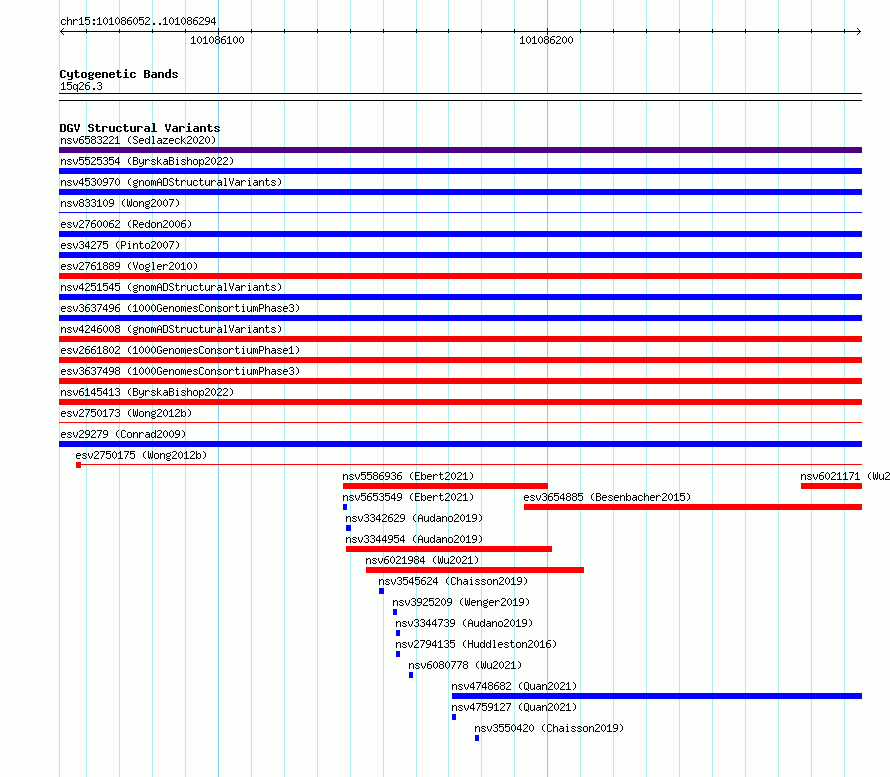
Task: Open nsv6080778 (Wu2021) label
Action: point(465,665)
